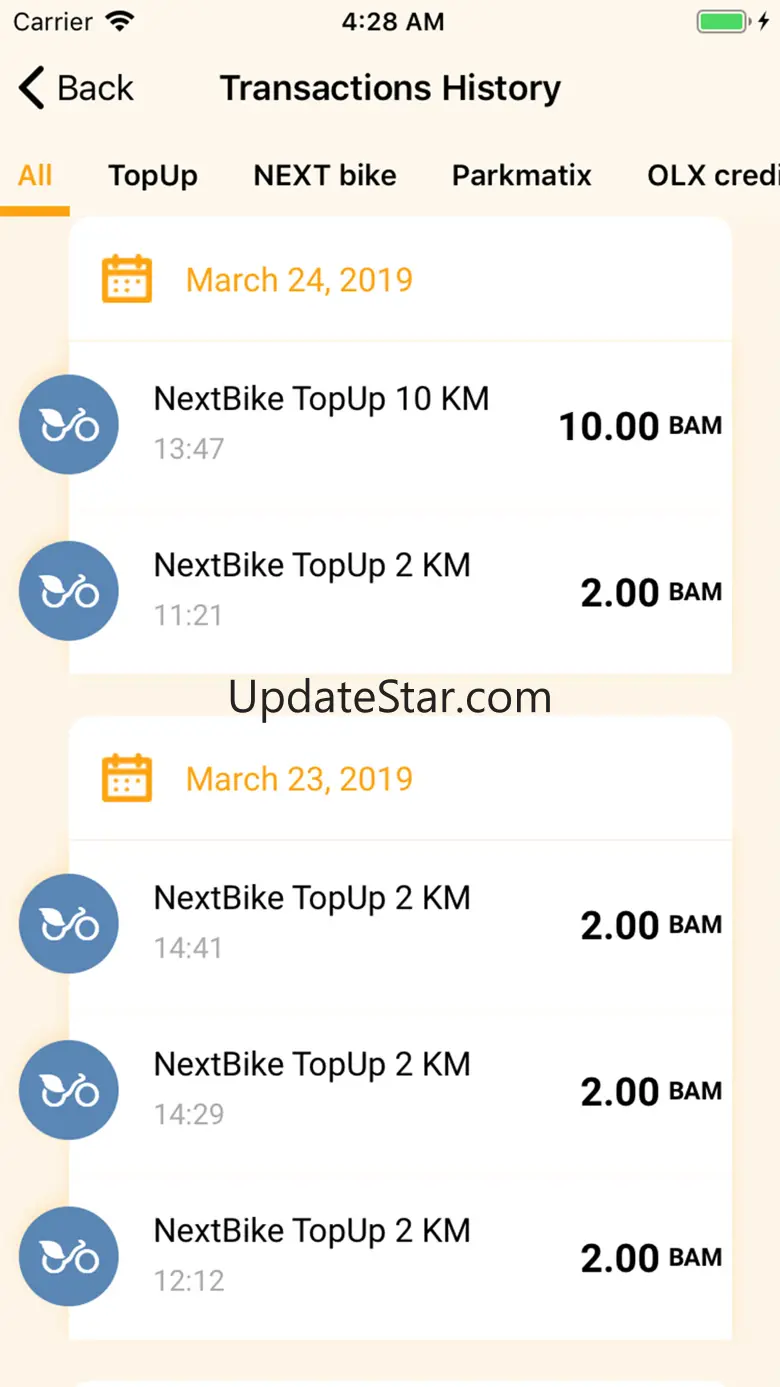Image resolution: width=780 pixels, height=1387 pixels.
Task: Select the bike icon for 13:47 transaction
Action: (x=69, y=424)
